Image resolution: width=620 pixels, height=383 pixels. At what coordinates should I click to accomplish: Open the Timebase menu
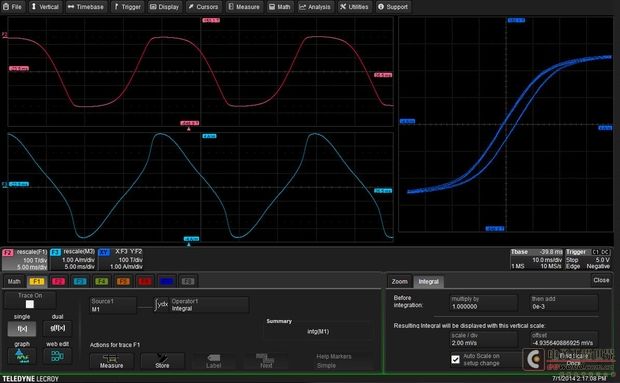coord(85,7)
